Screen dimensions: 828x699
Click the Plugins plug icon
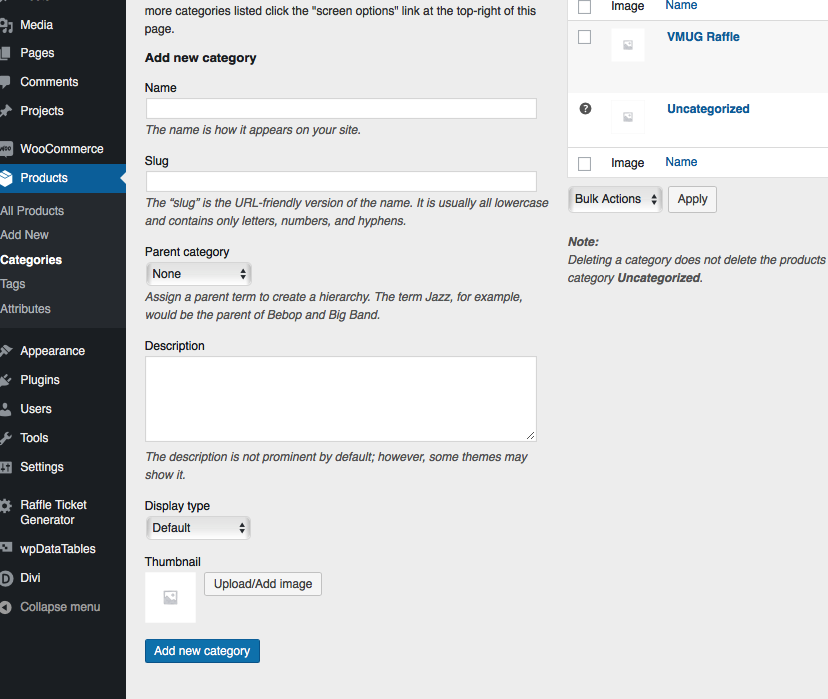point(6,380)
